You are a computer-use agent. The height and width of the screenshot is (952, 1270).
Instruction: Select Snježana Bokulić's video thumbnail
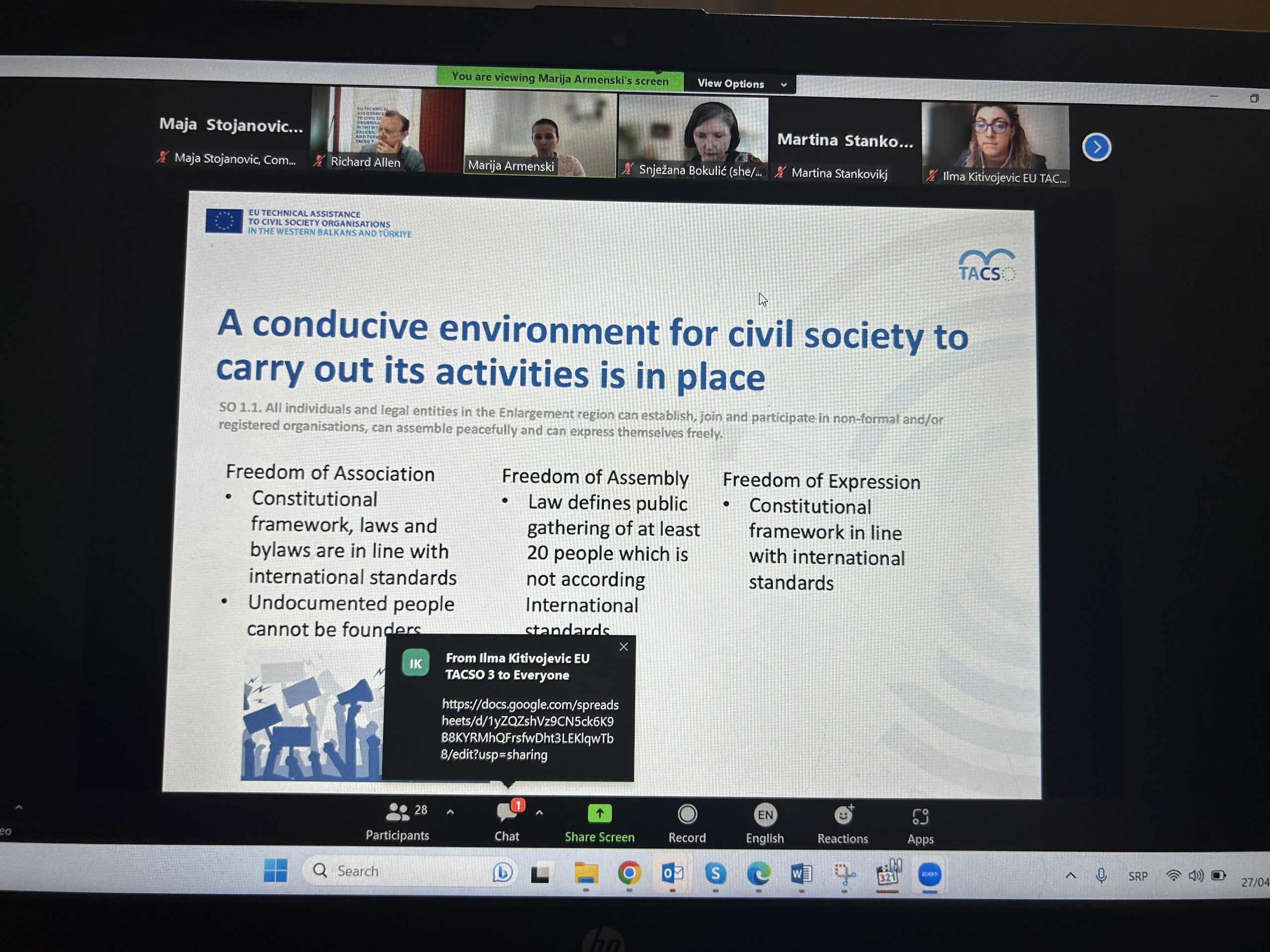[x=693, y=138]
